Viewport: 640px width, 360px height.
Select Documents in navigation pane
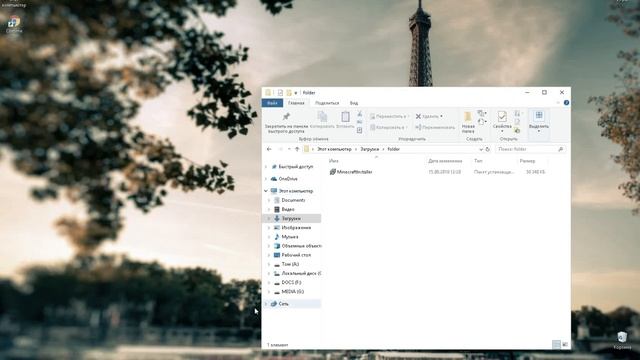tap(293, 200)
